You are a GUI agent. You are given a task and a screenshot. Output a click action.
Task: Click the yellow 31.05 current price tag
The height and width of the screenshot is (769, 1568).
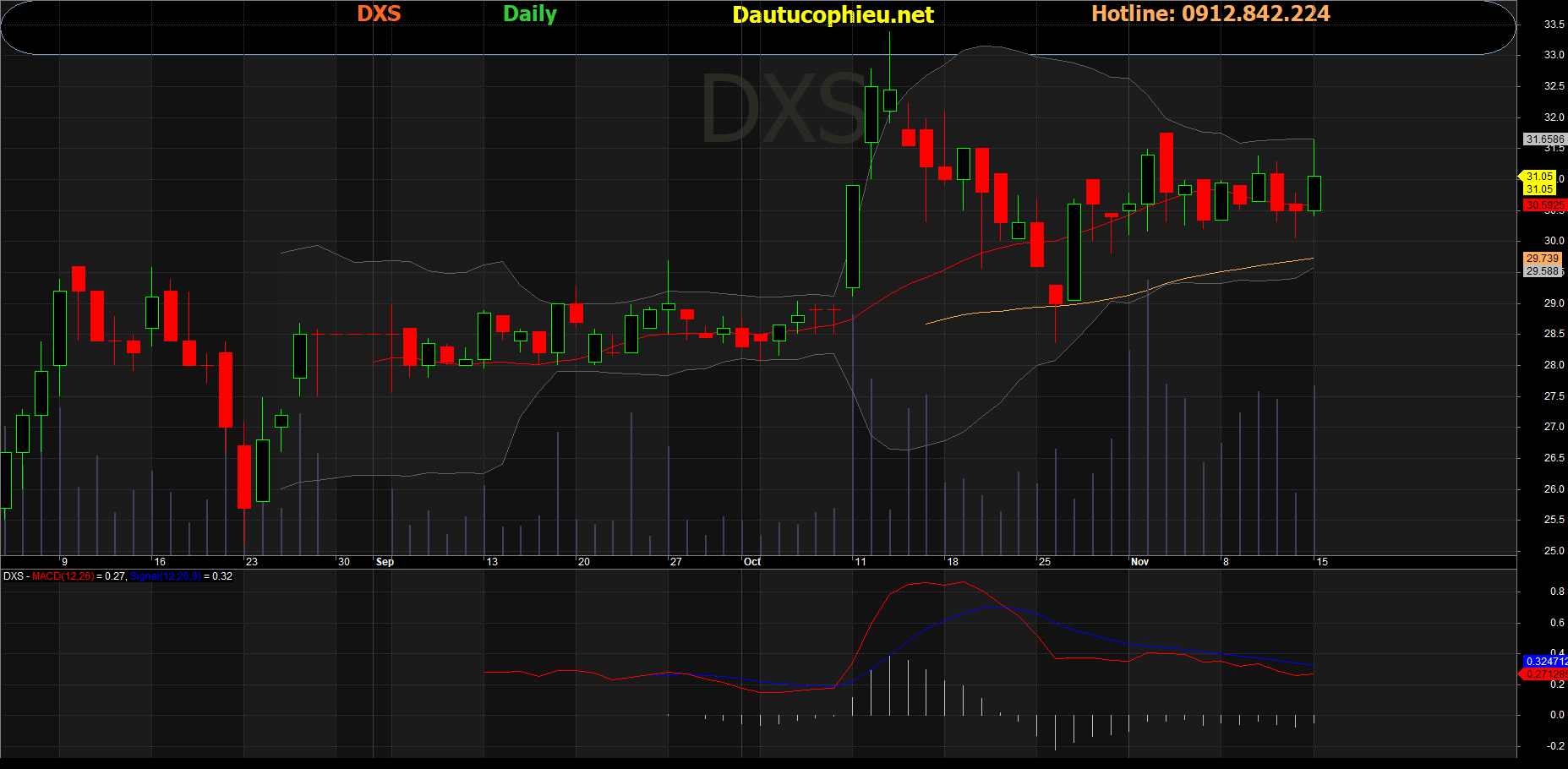click(1539, 177)
